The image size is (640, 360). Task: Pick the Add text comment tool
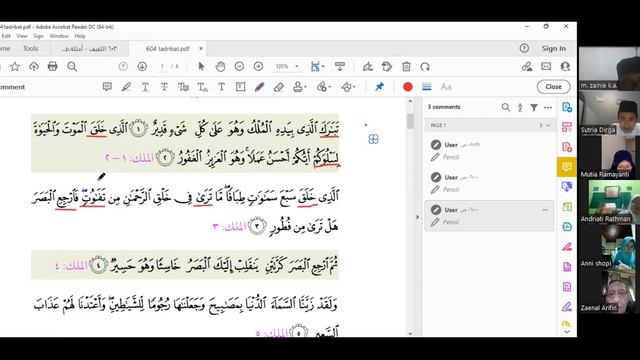(x=221, y=87)
